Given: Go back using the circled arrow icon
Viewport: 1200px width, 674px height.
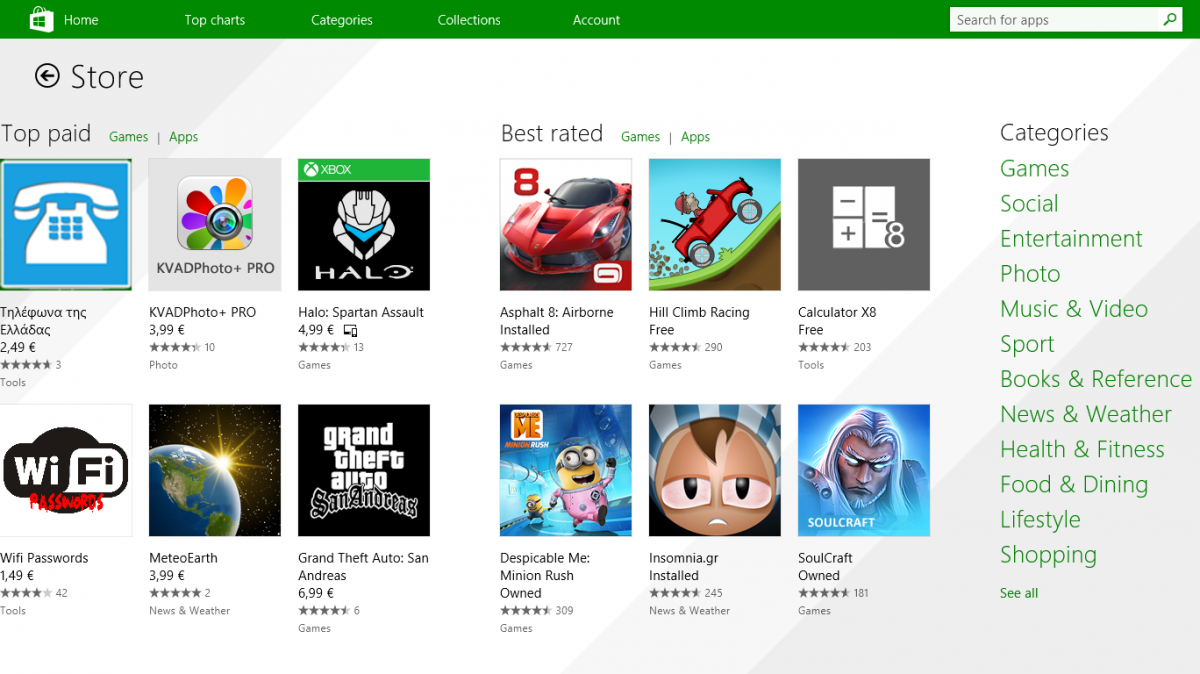Looking at the screenshot, I should tap(47, 76).
